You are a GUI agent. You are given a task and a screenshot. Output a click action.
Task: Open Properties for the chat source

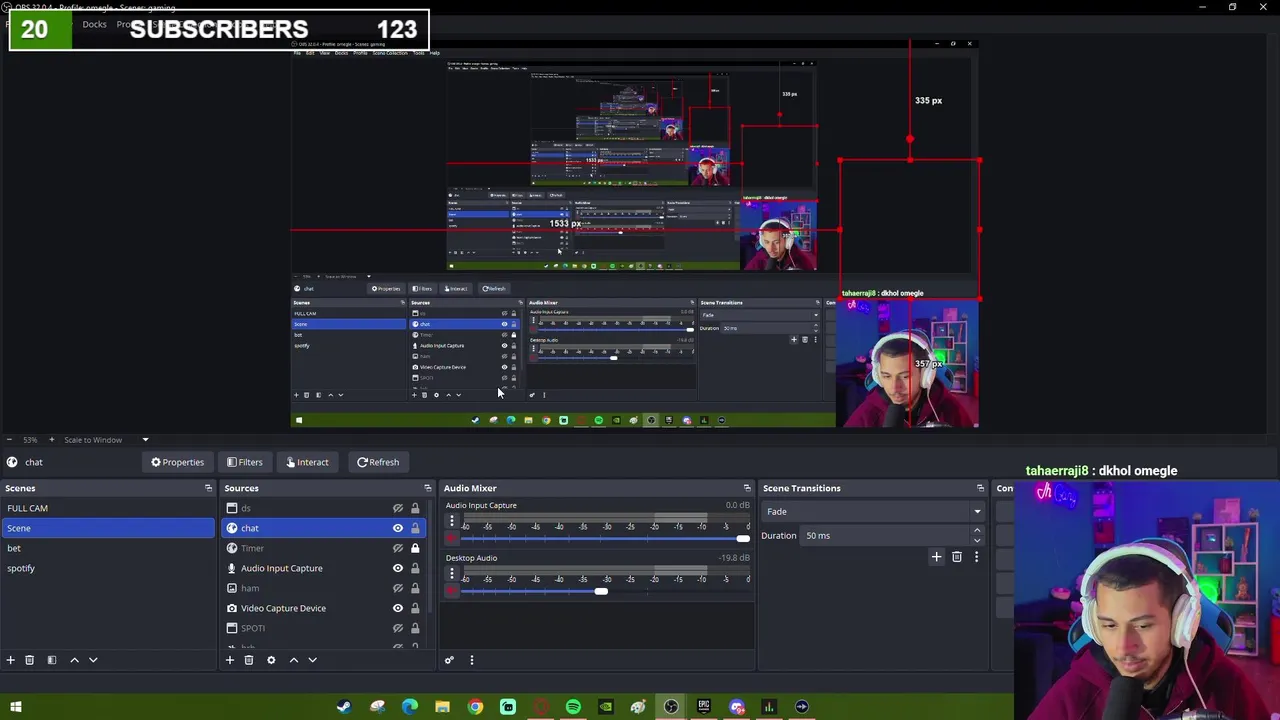point(177,462)
